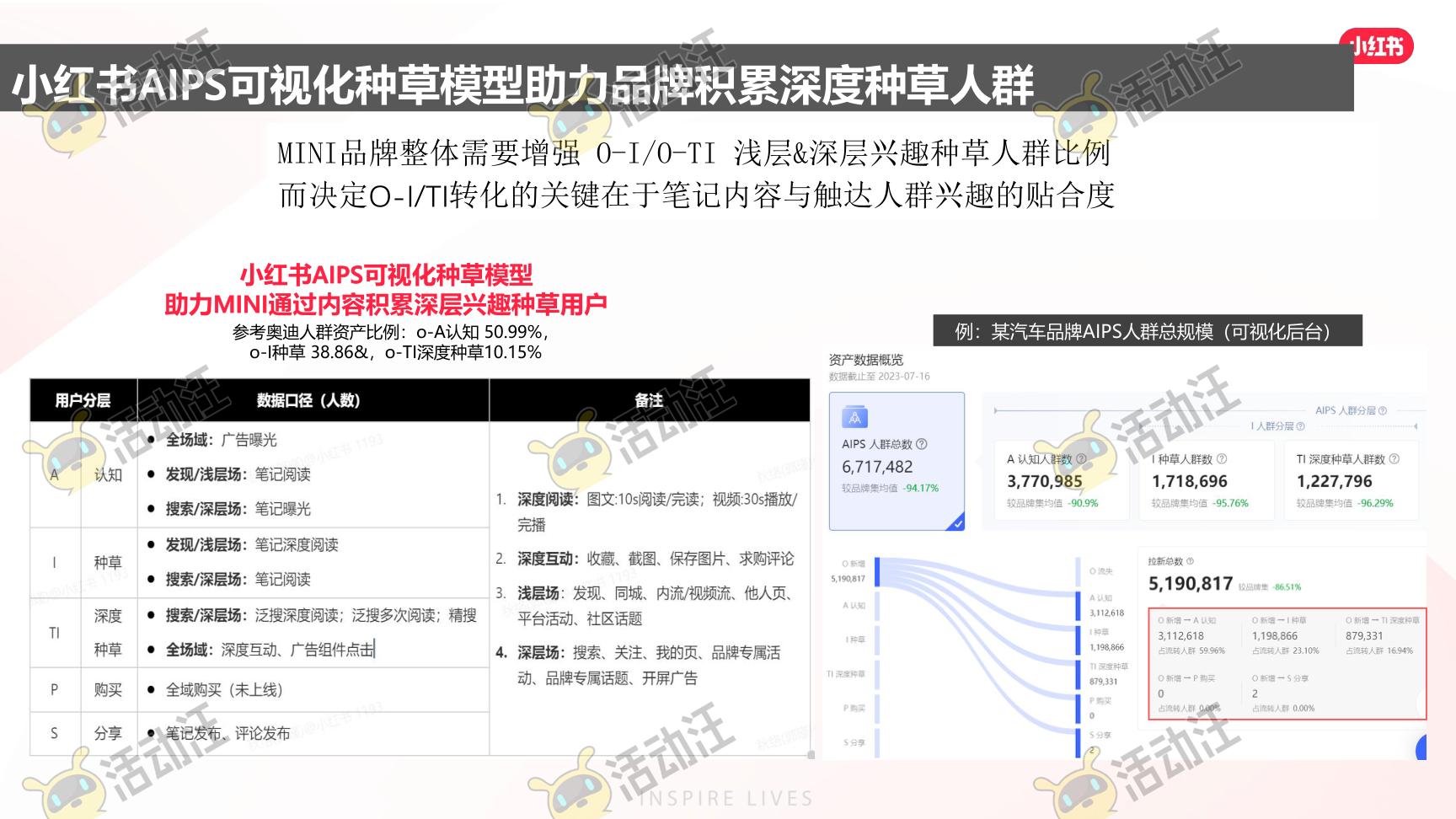The image size is (1456, 819).
Task: Click the 占流转人群 16.94% value
Action: tap(1379, 651)
